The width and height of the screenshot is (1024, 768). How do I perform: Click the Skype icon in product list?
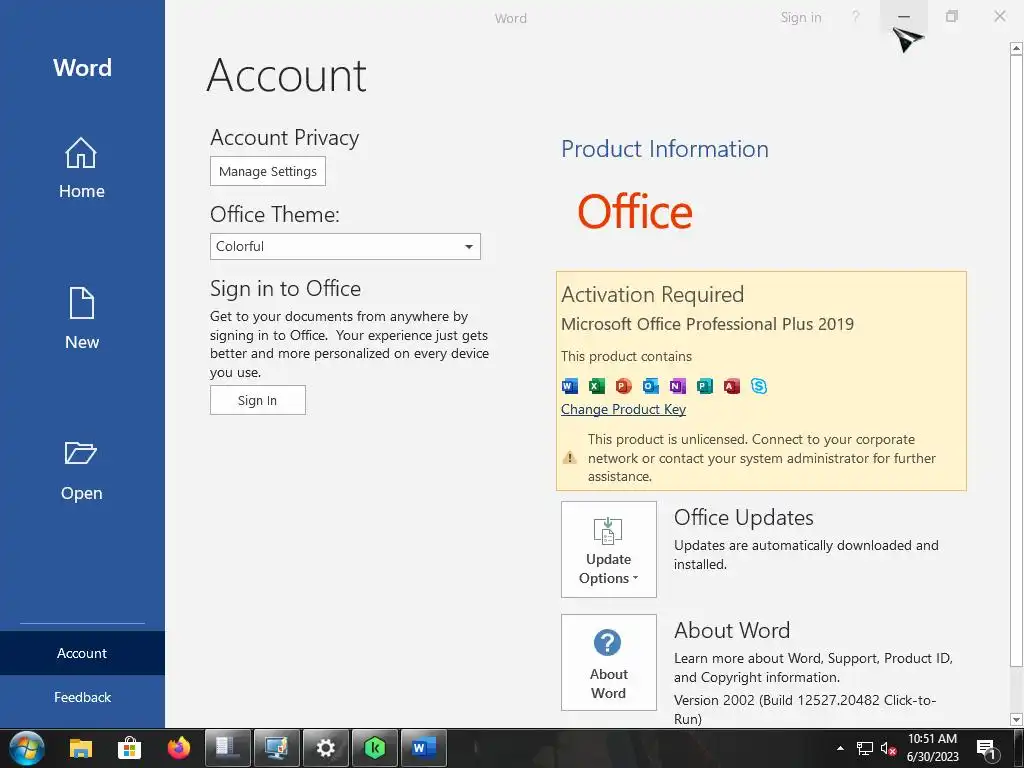(759, 386)
